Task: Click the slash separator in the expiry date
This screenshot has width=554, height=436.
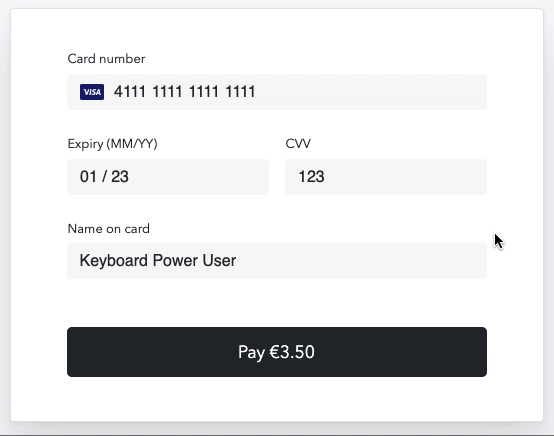Action: tap(104, 177)
